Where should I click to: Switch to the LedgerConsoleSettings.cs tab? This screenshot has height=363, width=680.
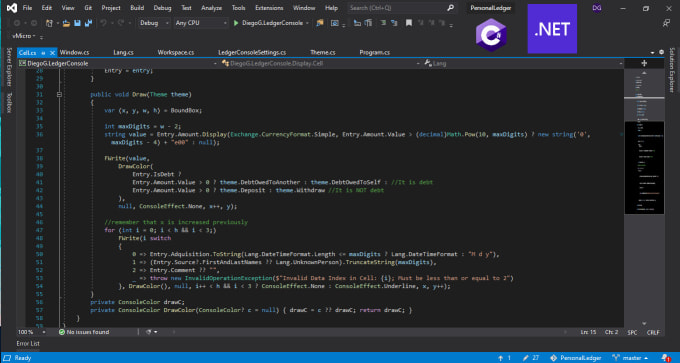click(x=252, y=52)
